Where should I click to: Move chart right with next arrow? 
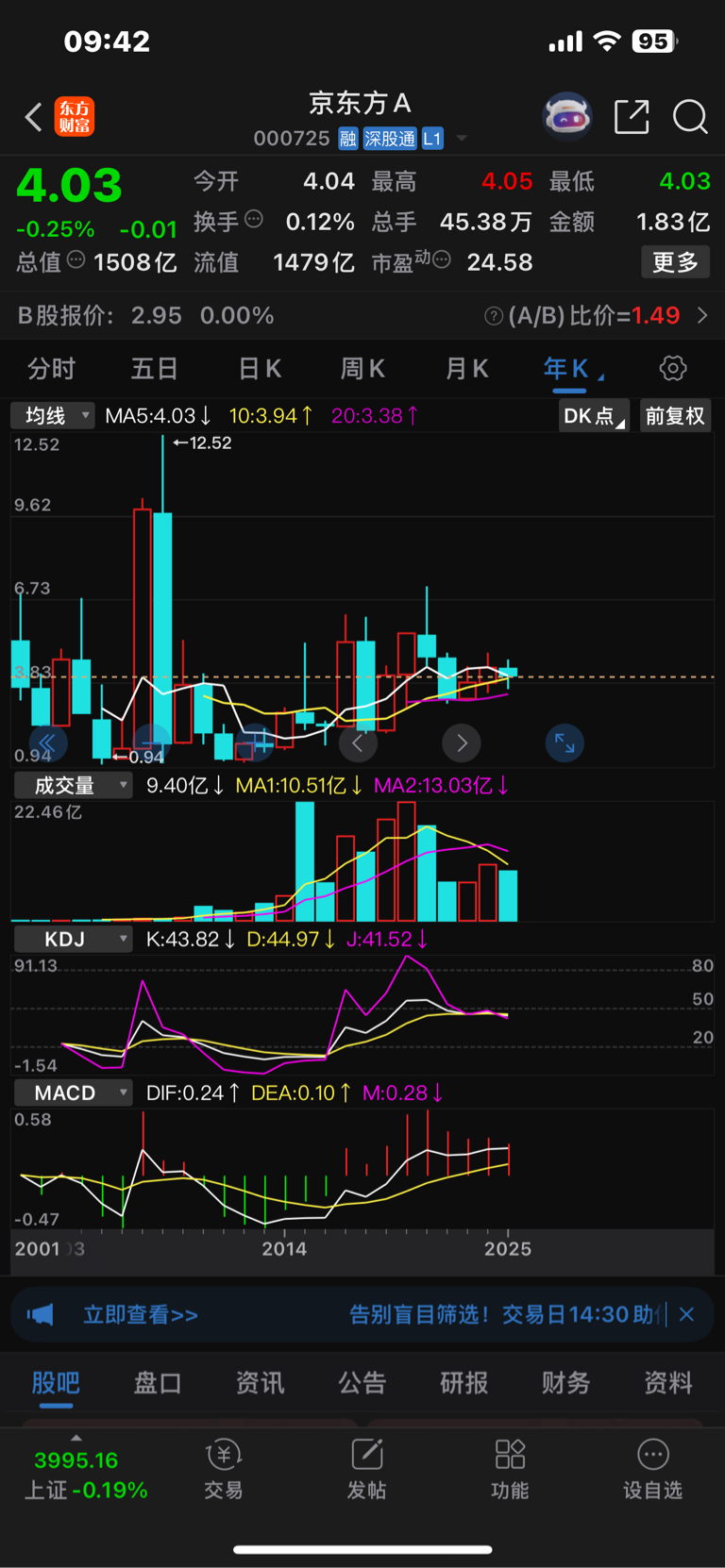(x=462, y=743)
